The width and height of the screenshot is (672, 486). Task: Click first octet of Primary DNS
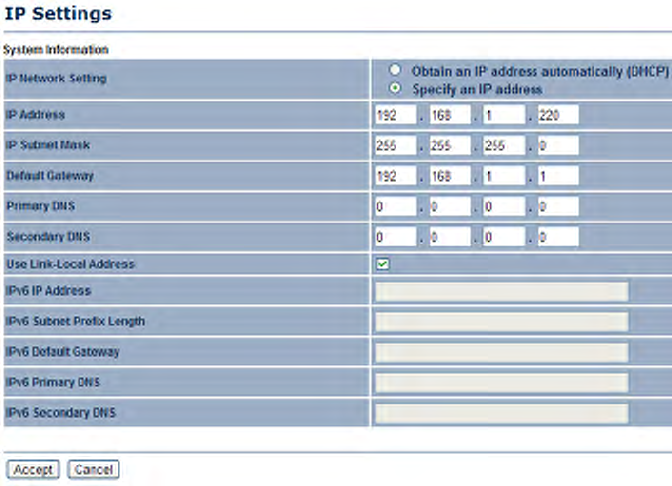(x=394, y=207)
